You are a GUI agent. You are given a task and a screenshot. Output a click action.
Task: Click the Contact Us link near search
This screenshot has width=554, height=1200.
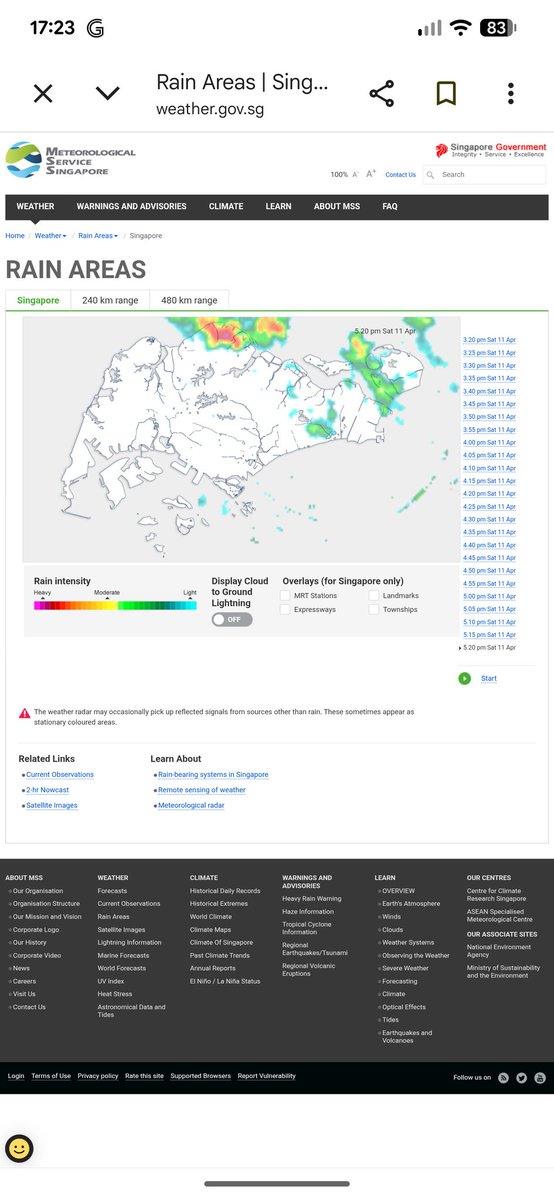(400, 174)
